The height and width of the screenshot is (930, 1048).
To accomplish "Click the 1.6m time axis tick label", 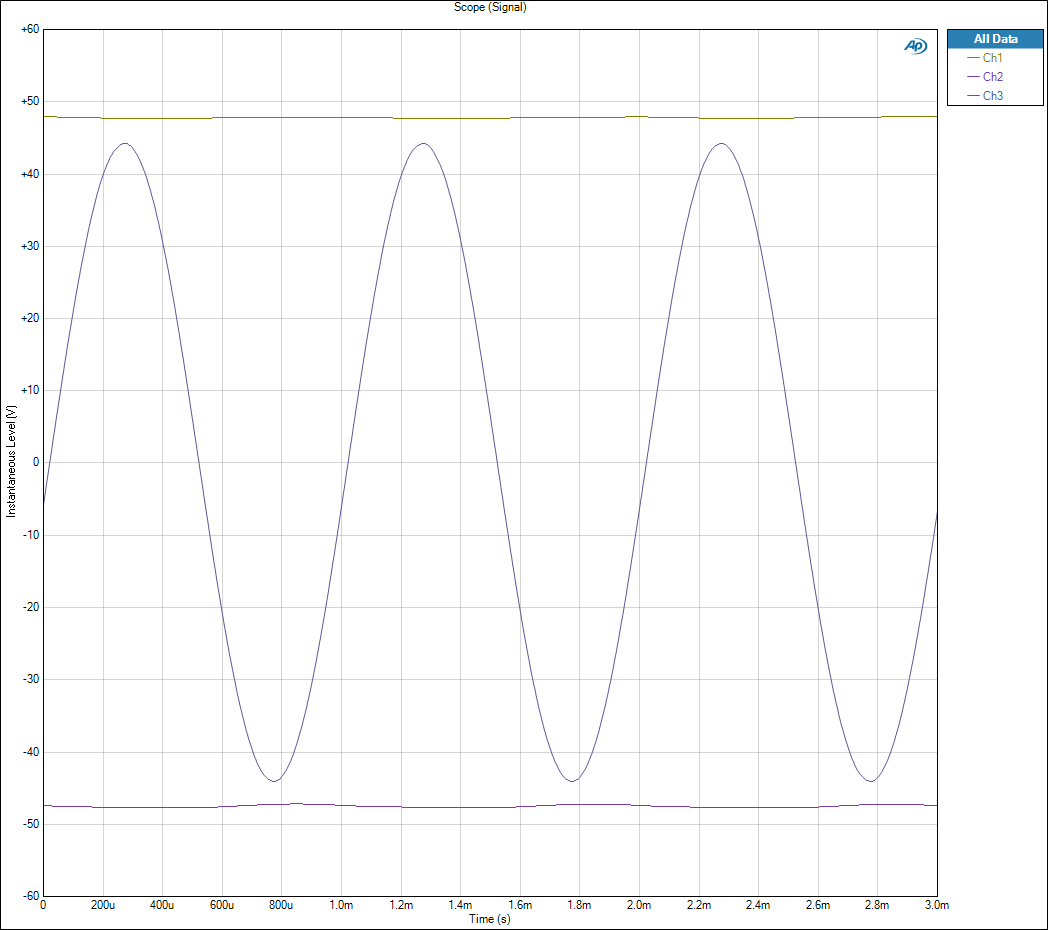I will point(520,905).
